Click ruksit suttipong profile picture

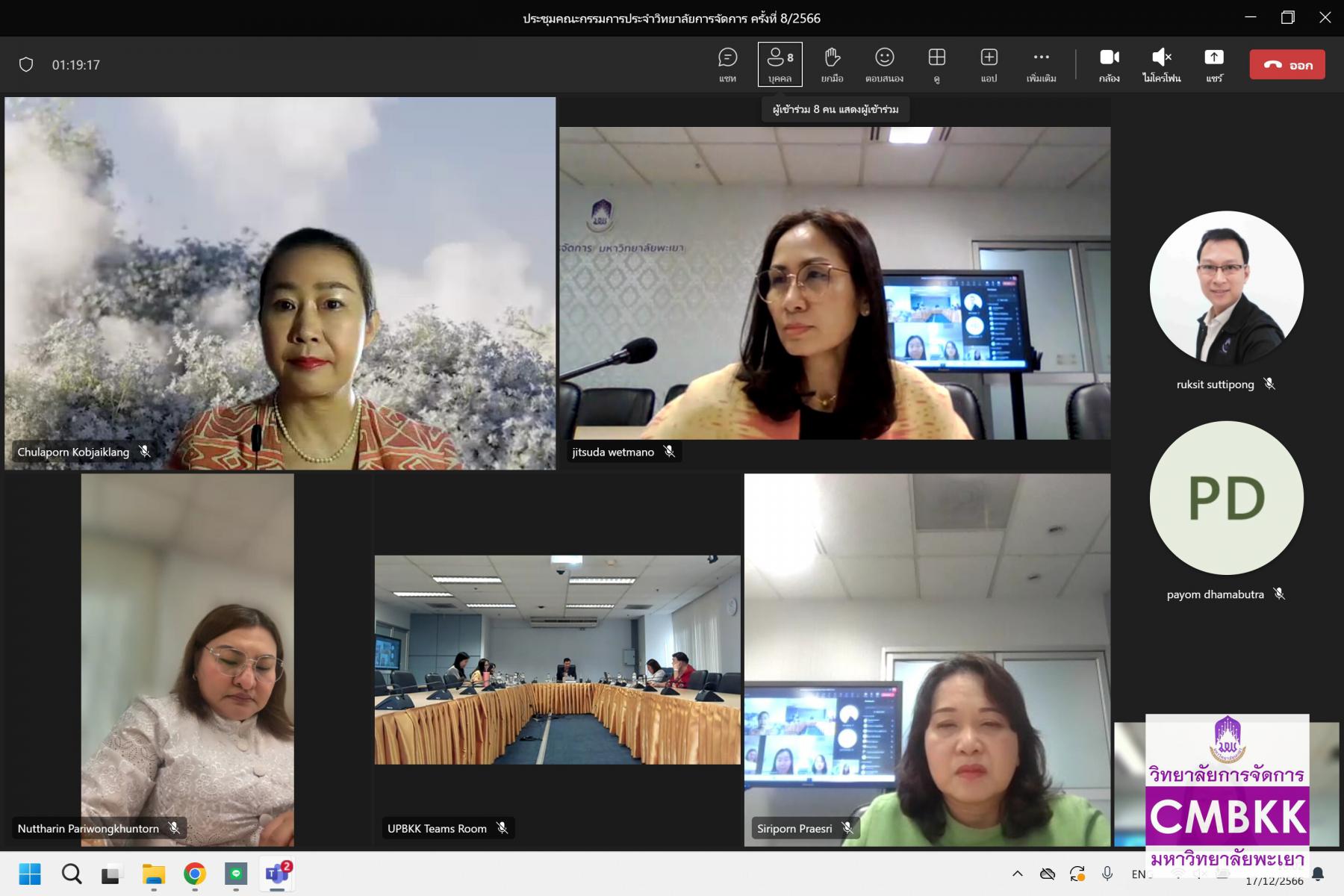[x=1227, y=287]
